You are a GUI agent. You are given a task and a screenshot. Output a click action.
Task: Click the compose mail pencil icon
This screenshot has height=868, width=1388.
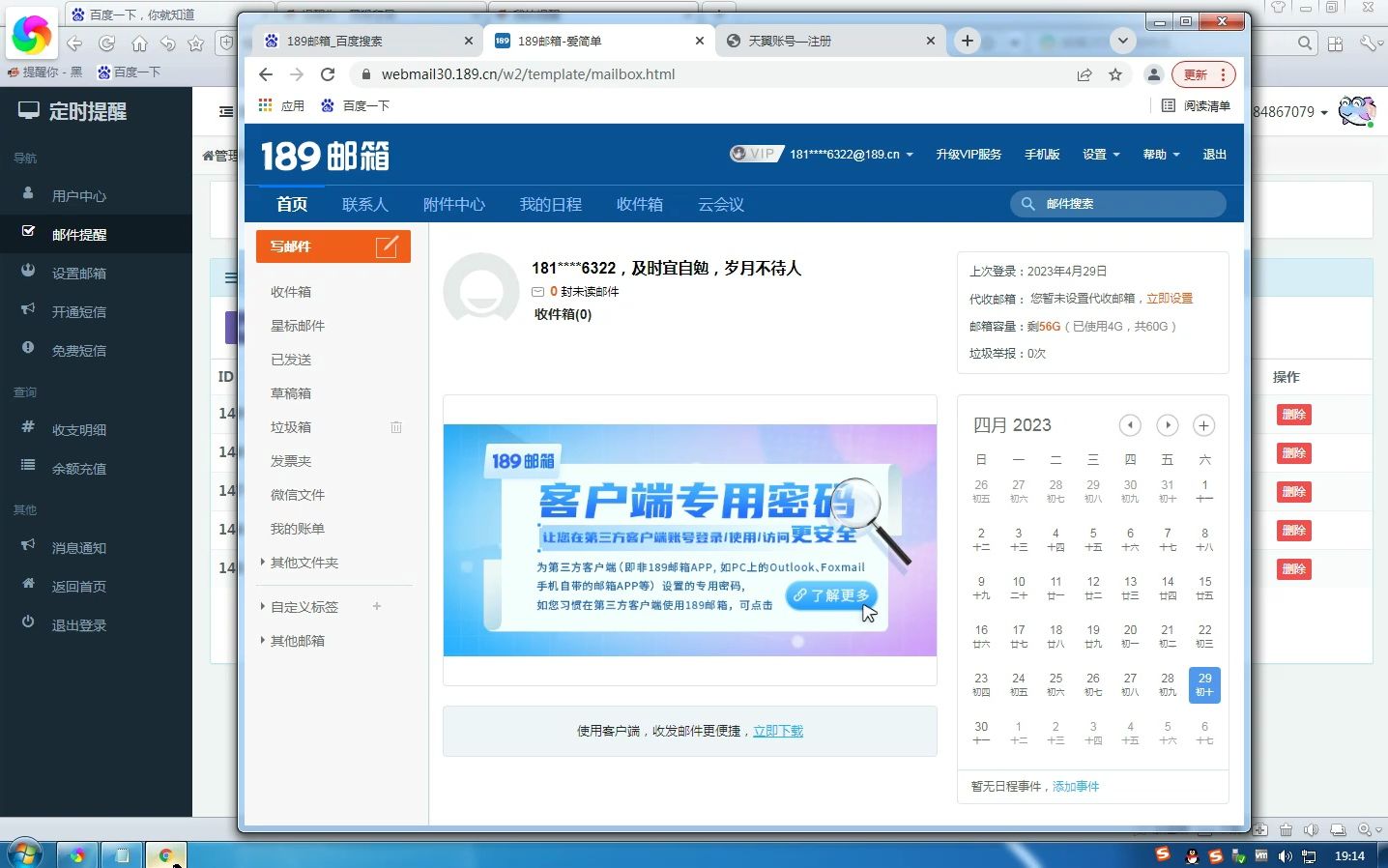tap(387, 246)
